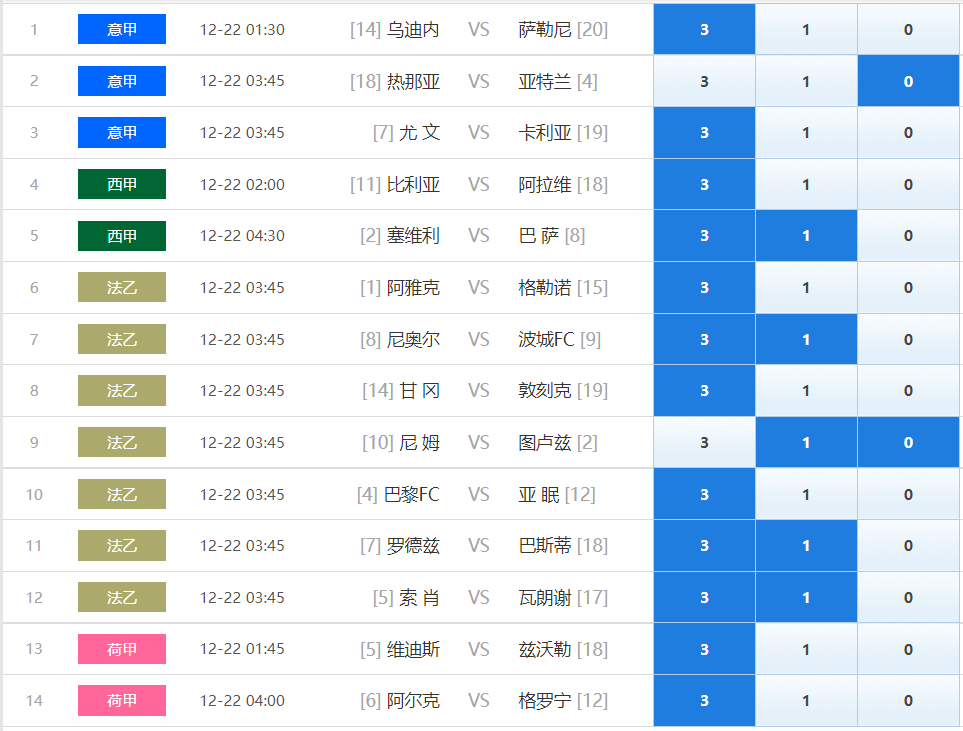Toggle win (3) for match 9 尼姆 vs 图卢兹
Viewport: 963px width, 731px height.
[704, 442]
